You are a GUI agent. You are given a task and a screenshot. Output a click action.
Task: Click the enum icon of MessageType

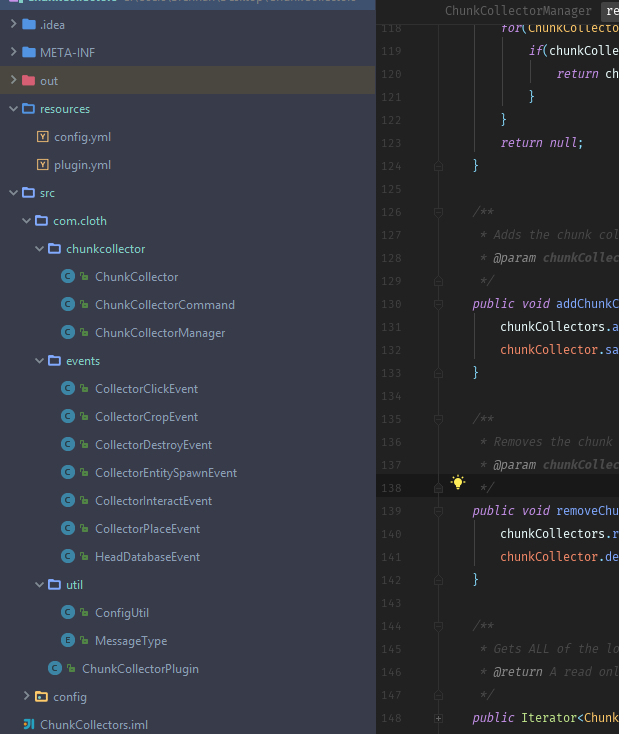(x=68, y=640)
